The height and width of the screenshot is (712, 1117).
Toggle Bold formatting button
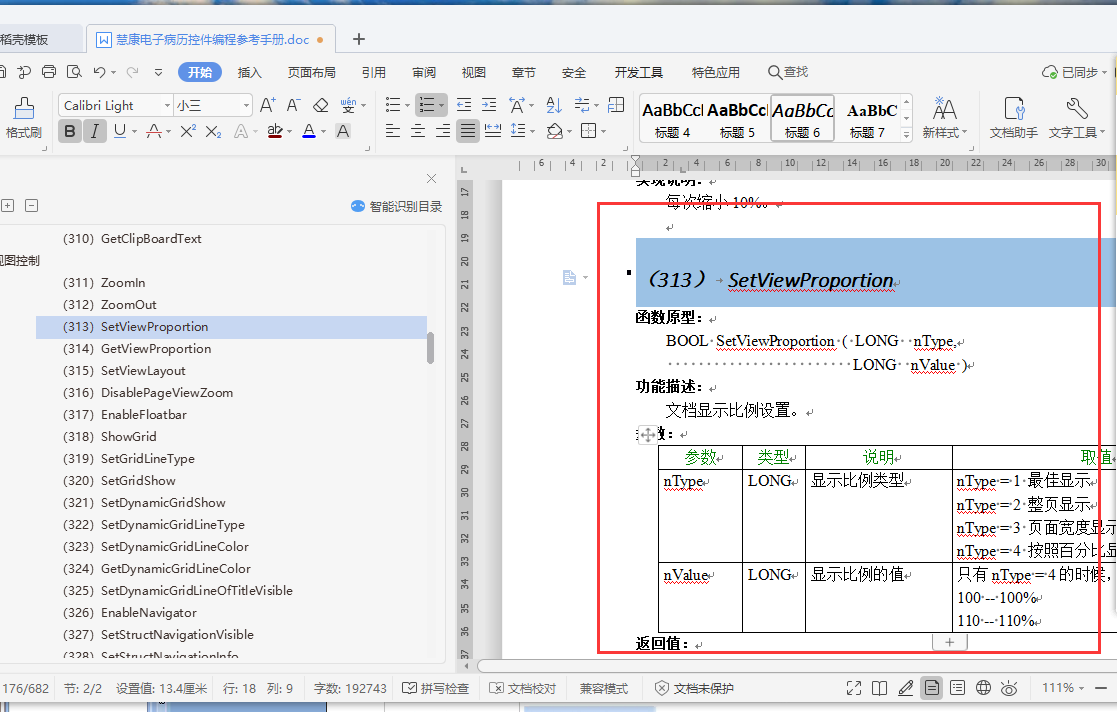(x=69, y=131)
